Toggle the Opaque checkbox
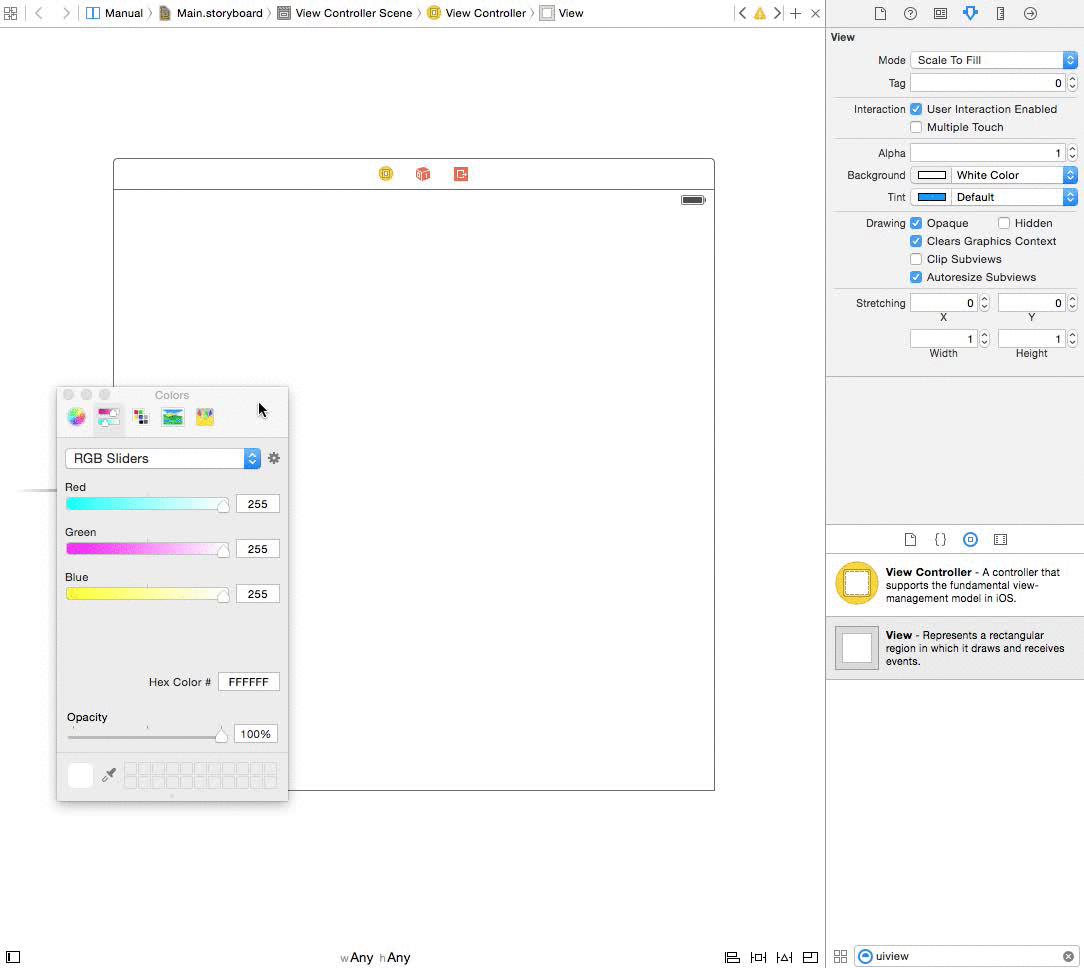This screenshot has width=1084, height=968. click(916, 223)
